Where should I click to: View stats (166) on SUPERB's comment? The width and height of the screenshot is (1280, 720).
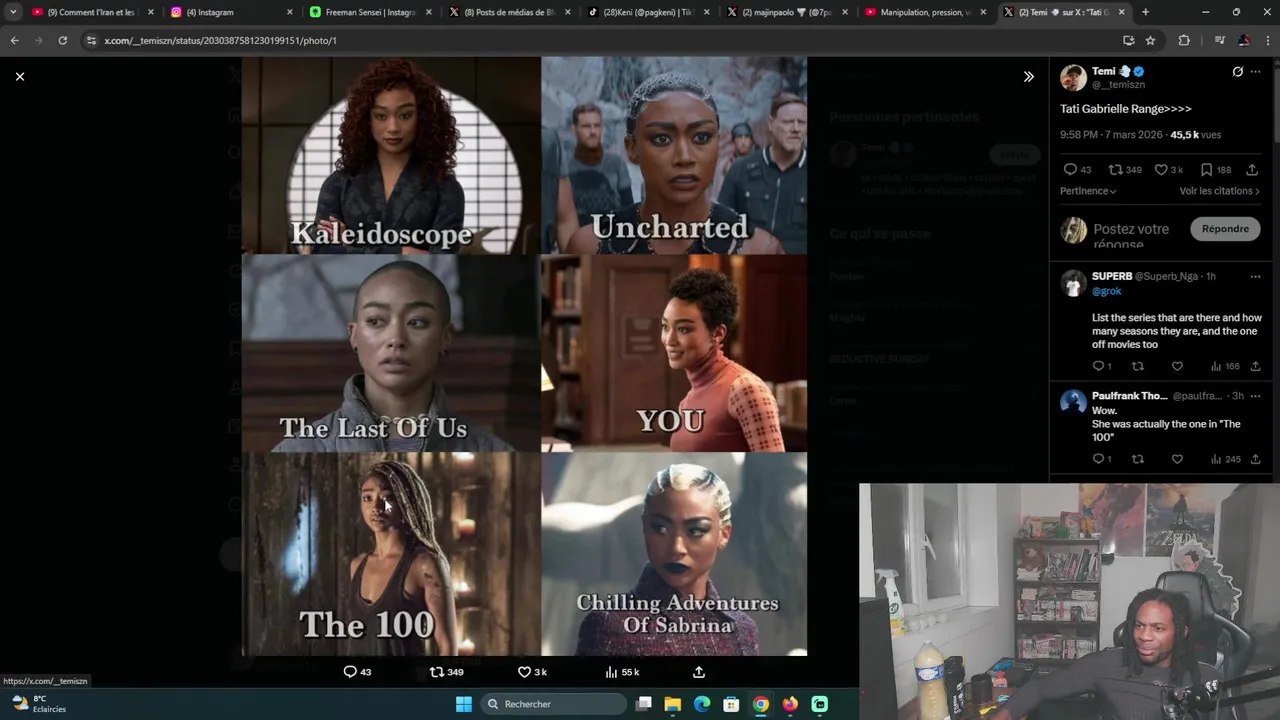coord(1225,366)
